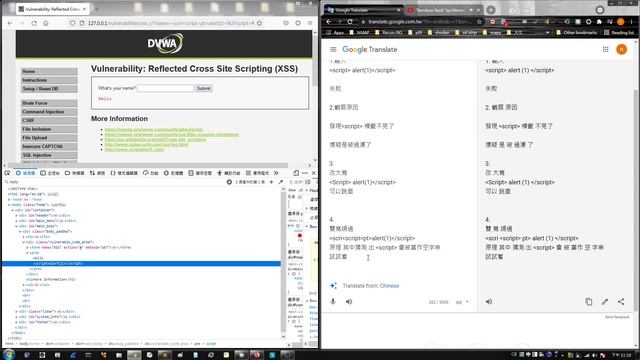Open SQL Injection vulnerability page

click(x=49, y=155)
